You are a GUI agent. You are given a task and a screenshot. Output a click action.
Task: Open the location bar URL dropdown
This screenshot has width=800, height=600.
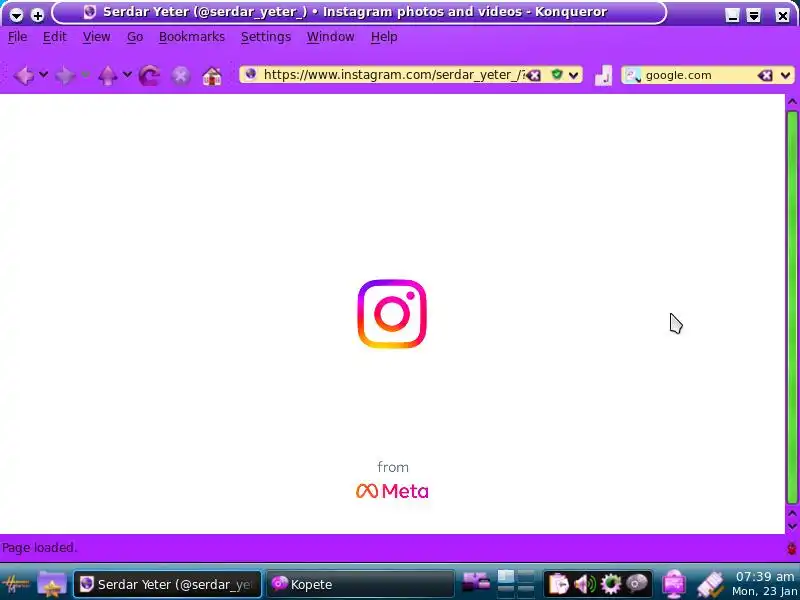tap(573, 76)
